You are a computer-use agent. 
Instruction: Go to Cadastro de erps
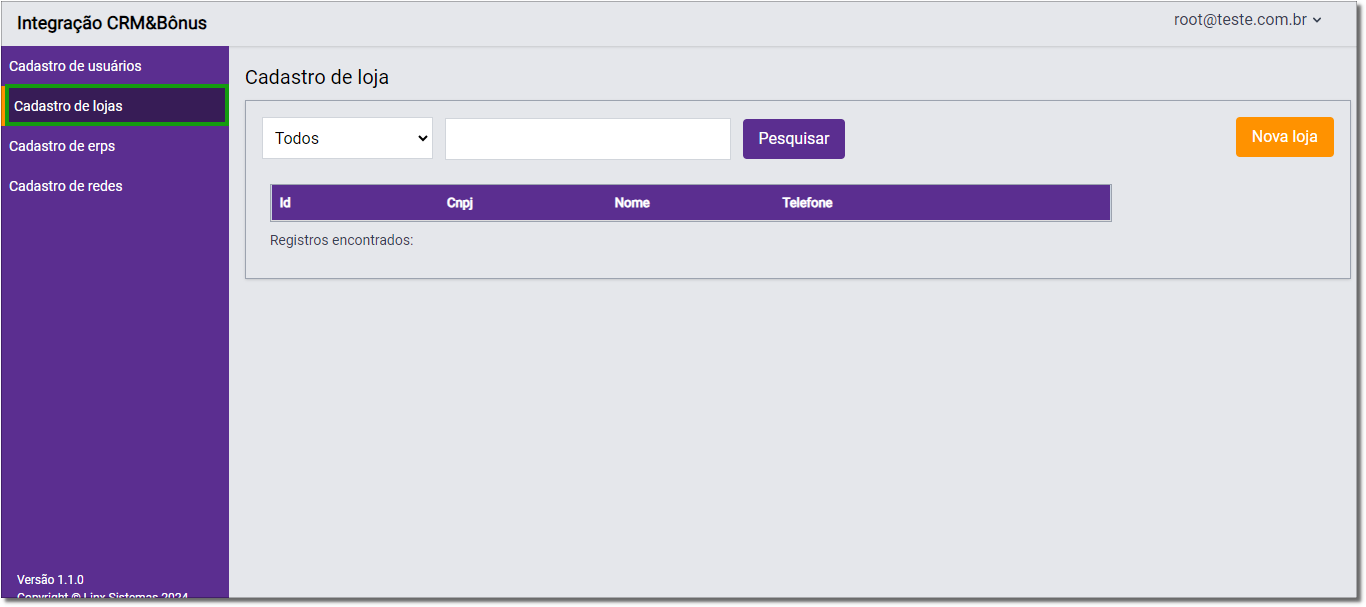[x=62, y=146]
